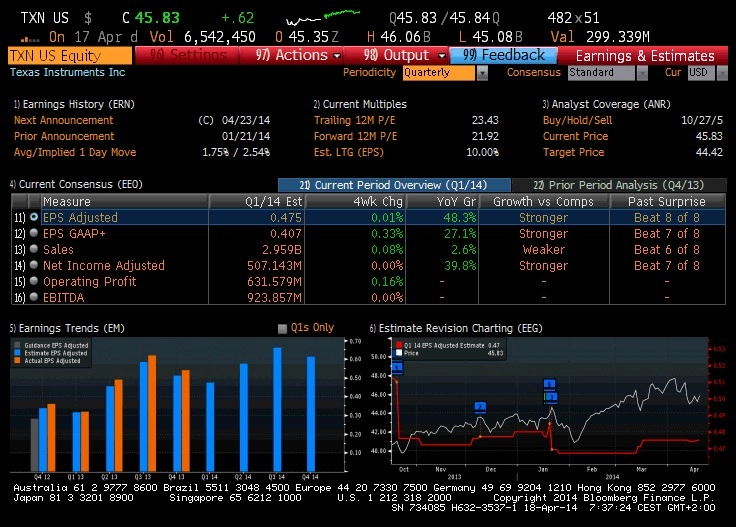
Task: Click the Weaker growth cell for Sales
Action: click(x=544, y=250)
